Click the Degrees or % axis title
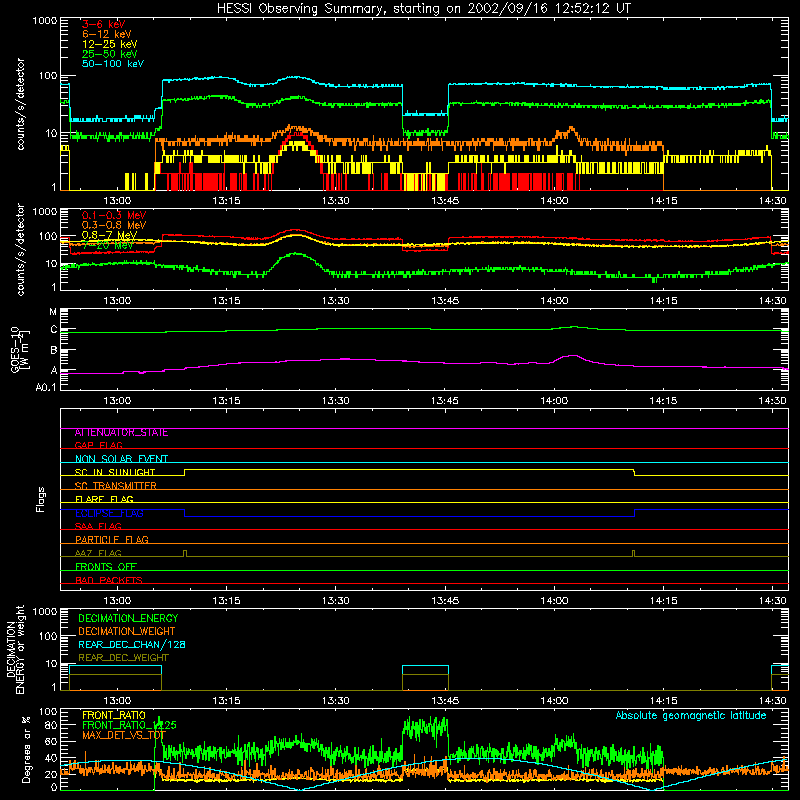The width and height of the screenshot is (800, 800). pos(26,749)
